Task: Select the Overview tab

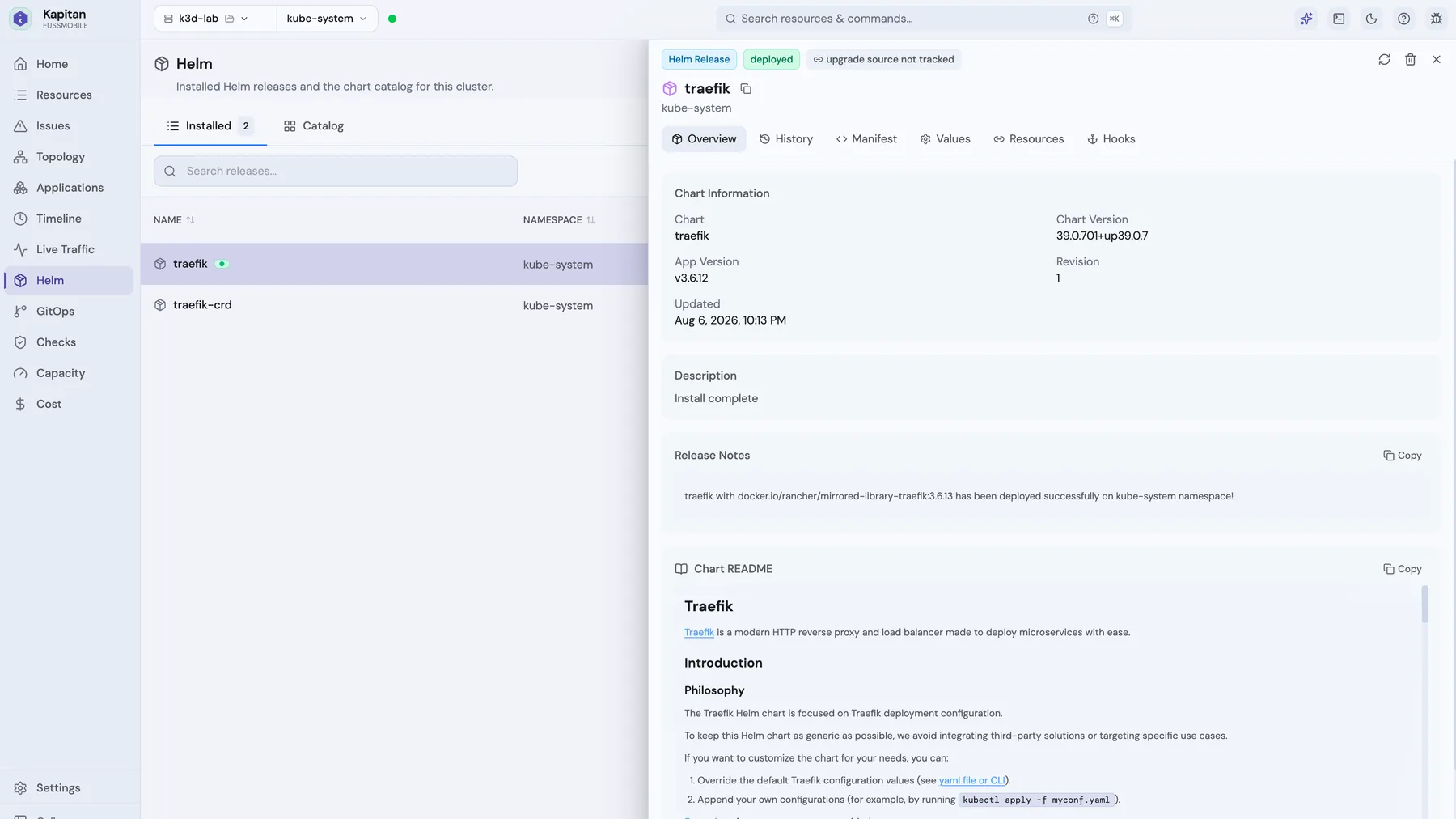Action: (x=704, y=139)
